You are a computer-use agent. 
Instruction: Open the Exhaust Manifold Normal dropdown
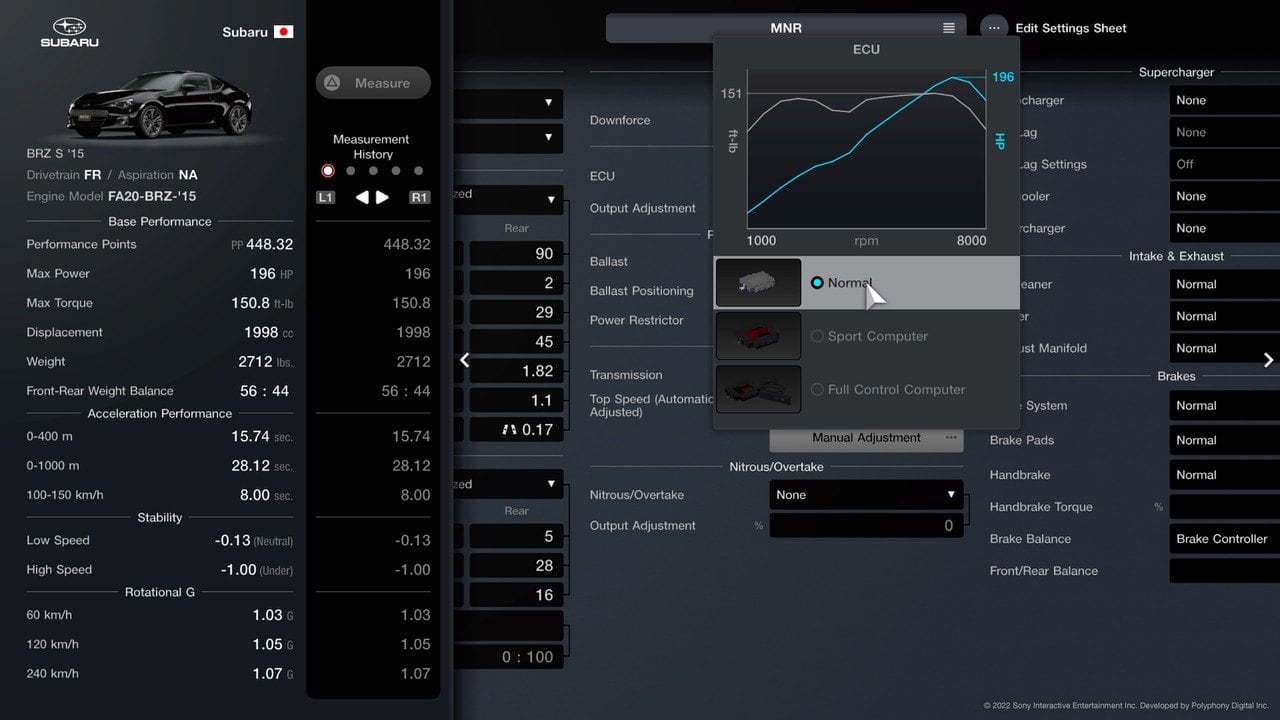point(1225,348)
